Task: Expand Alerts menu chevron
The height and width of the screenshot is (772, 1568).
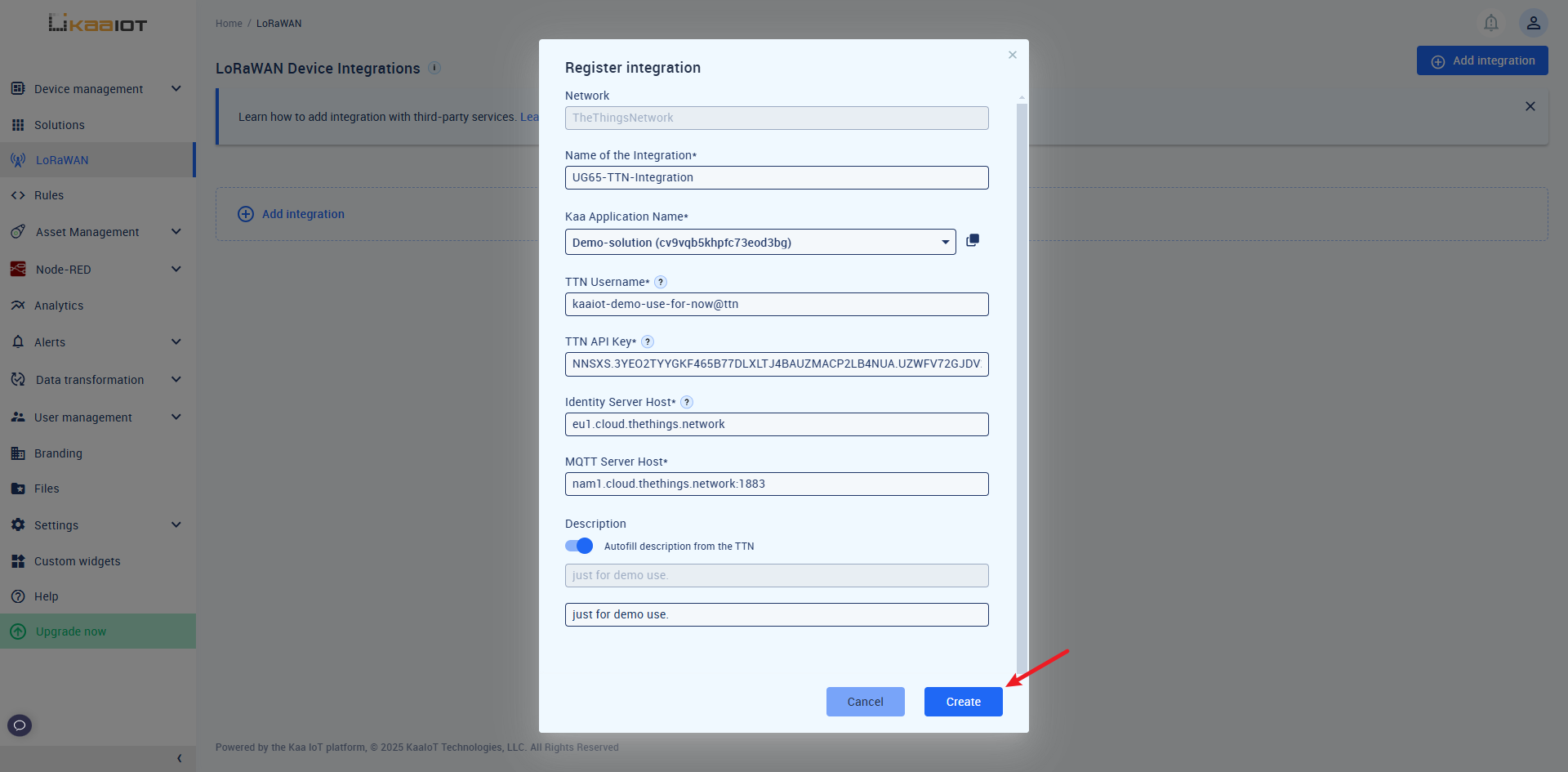Action: [x=176, y=341]
